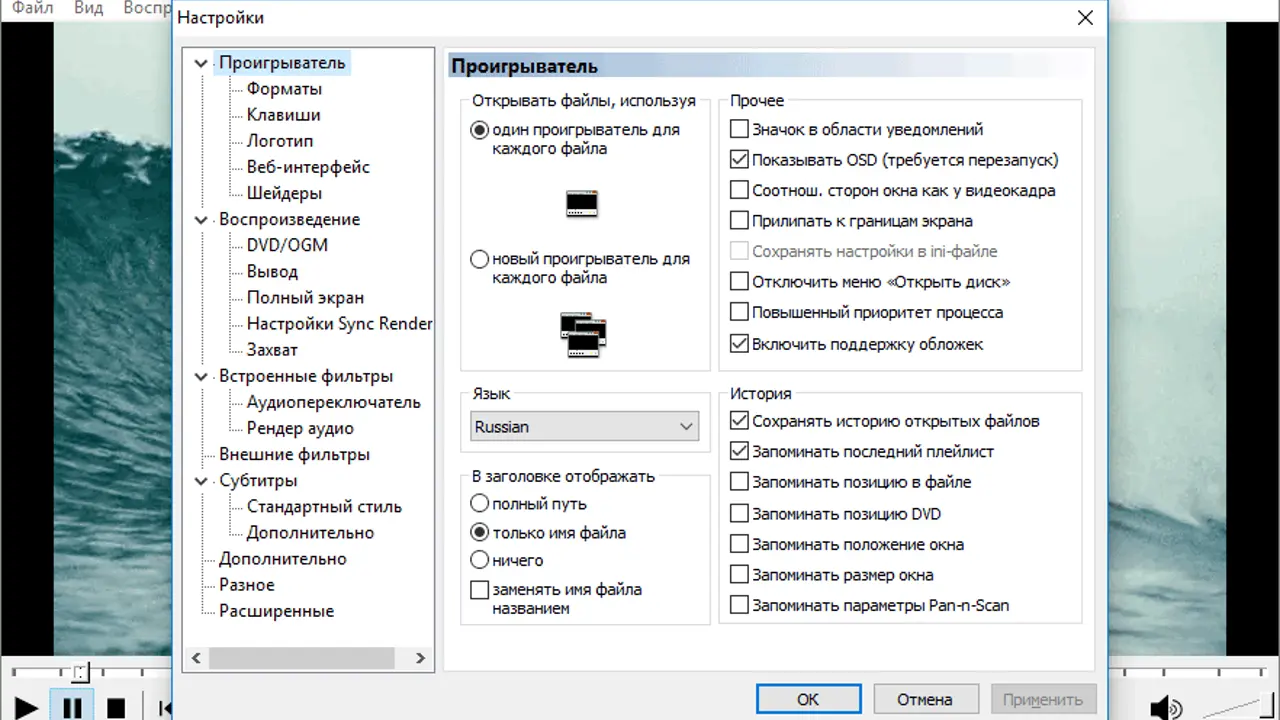Click the multiple player windows icon
Screen dimensions: 1280x720
(x=583, y=334)
